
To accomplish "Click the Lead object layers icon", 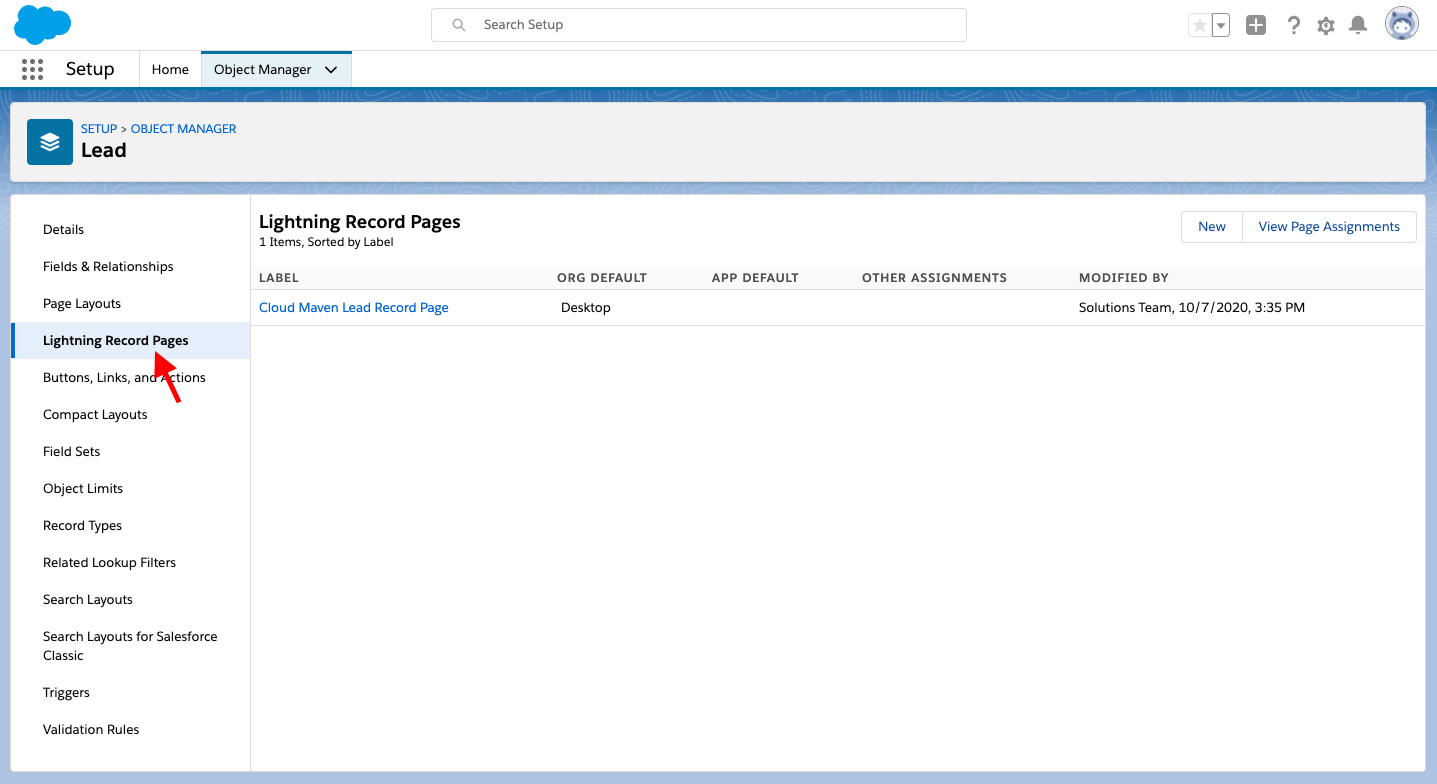I will pyautogui.click(x=50, y=142).
